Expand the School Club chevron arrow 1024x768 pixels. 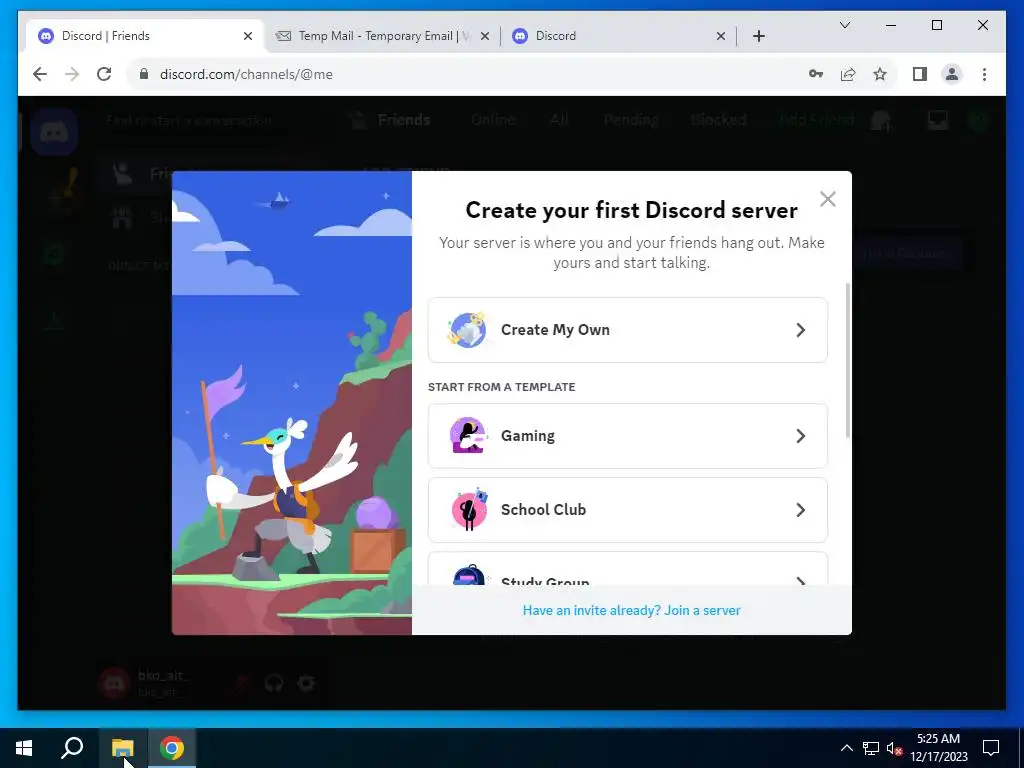coord(801,509)
